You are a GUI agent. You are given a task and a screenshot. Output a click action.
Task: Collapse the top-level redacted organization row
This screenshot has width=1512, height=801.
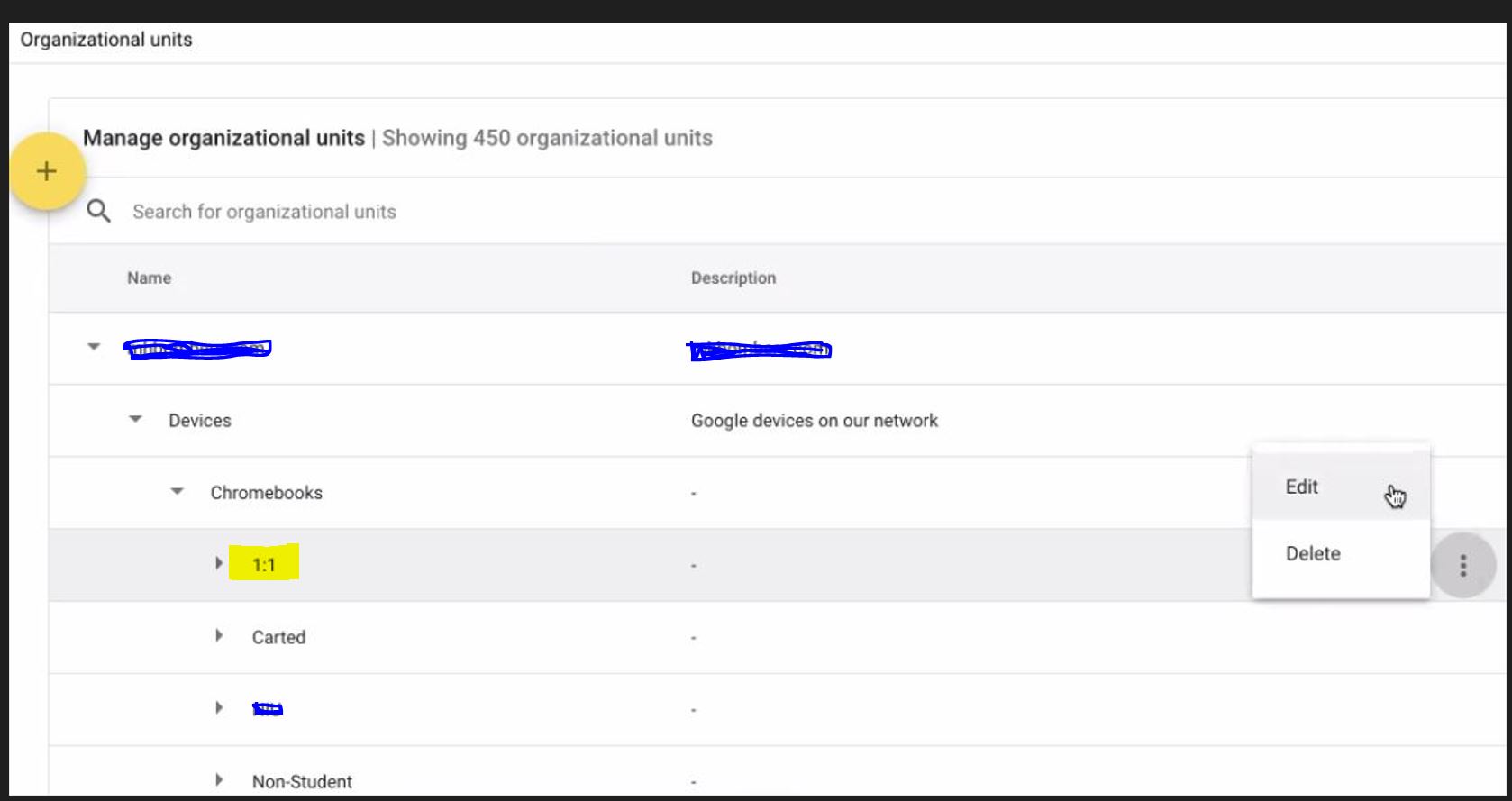(x=94, y=347)
